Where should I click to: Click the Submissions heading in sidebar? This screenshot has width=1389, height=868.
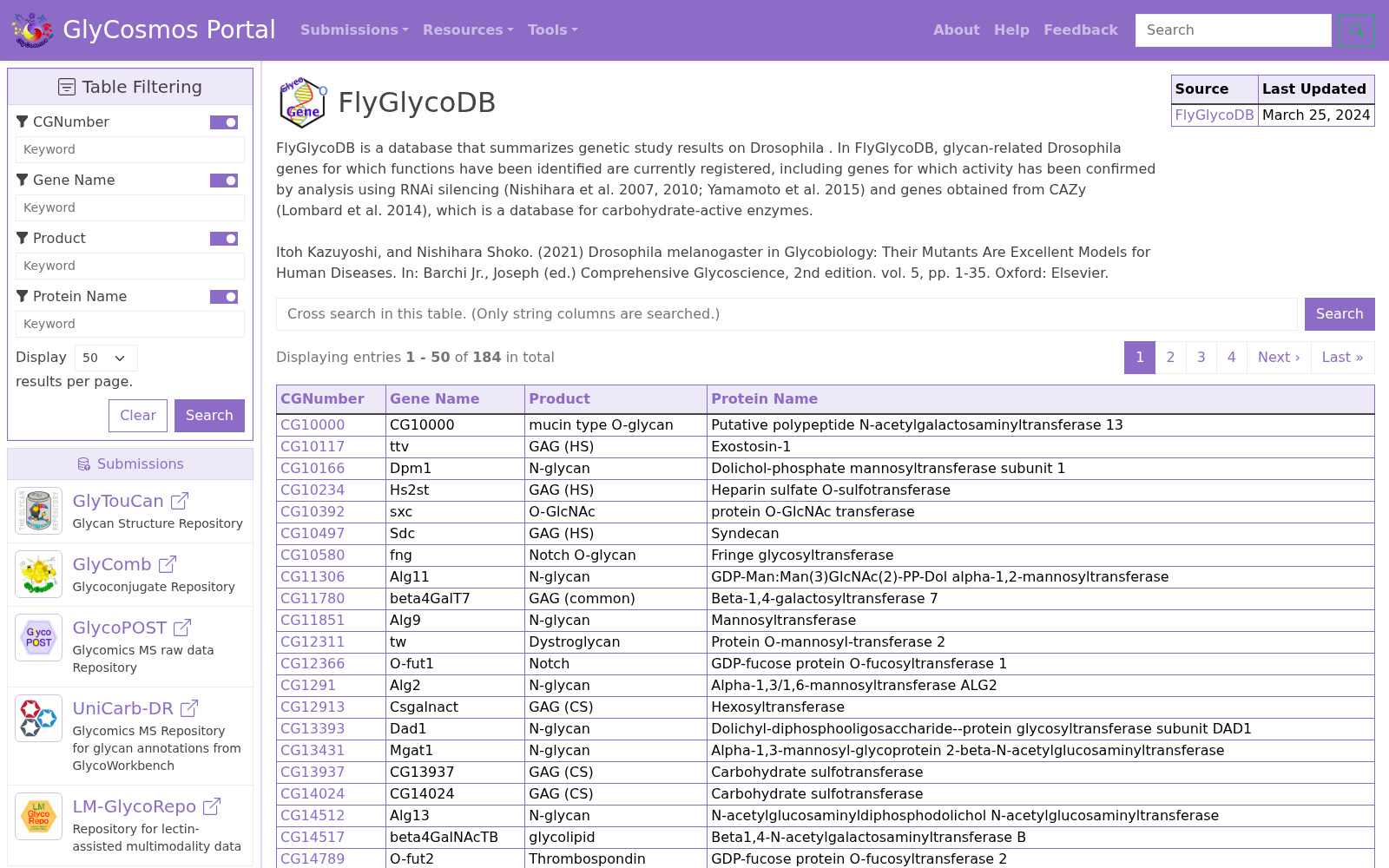point(130,464)
